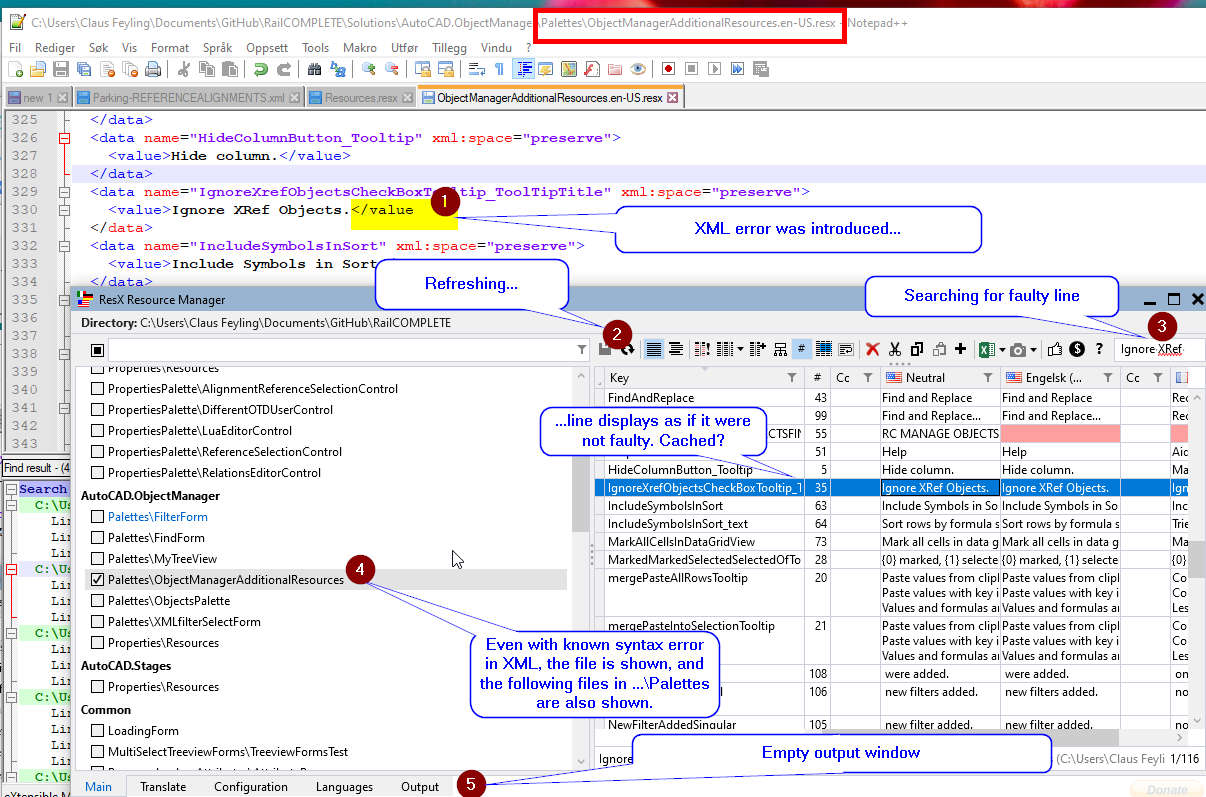This screenshot has width=1206, height=797.
Task: Export resources to Excel
Action: click(986, 348)
